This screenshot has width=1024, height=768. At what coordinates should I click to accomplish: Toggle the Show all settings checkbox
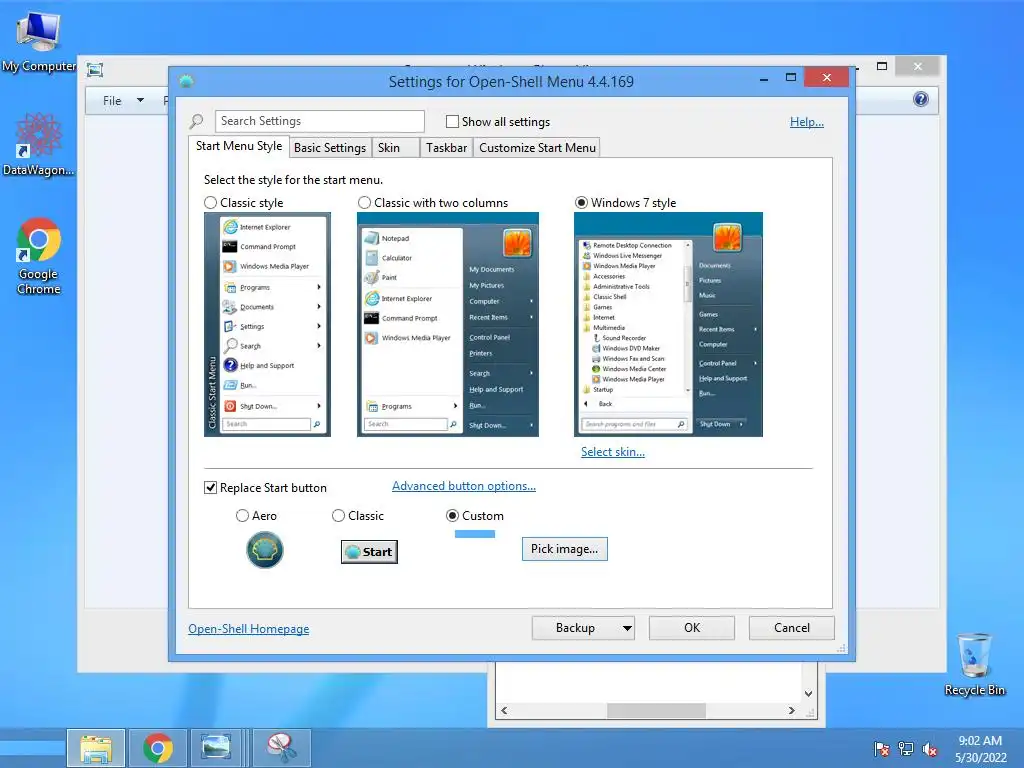pos(452,121)
